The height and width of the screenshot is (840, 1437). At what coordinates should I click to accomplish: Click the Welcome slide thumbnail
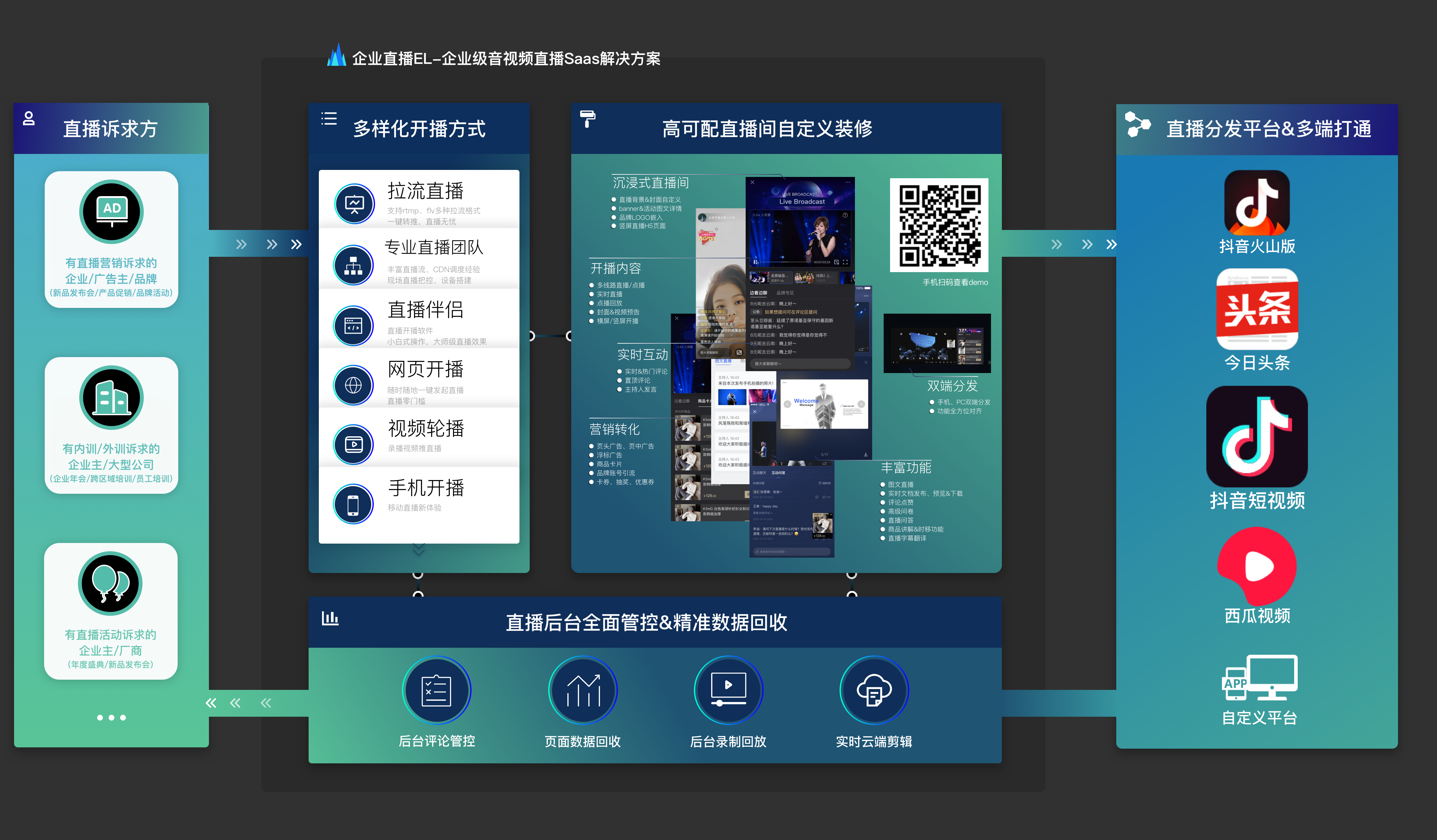click(x=824, y=404)
